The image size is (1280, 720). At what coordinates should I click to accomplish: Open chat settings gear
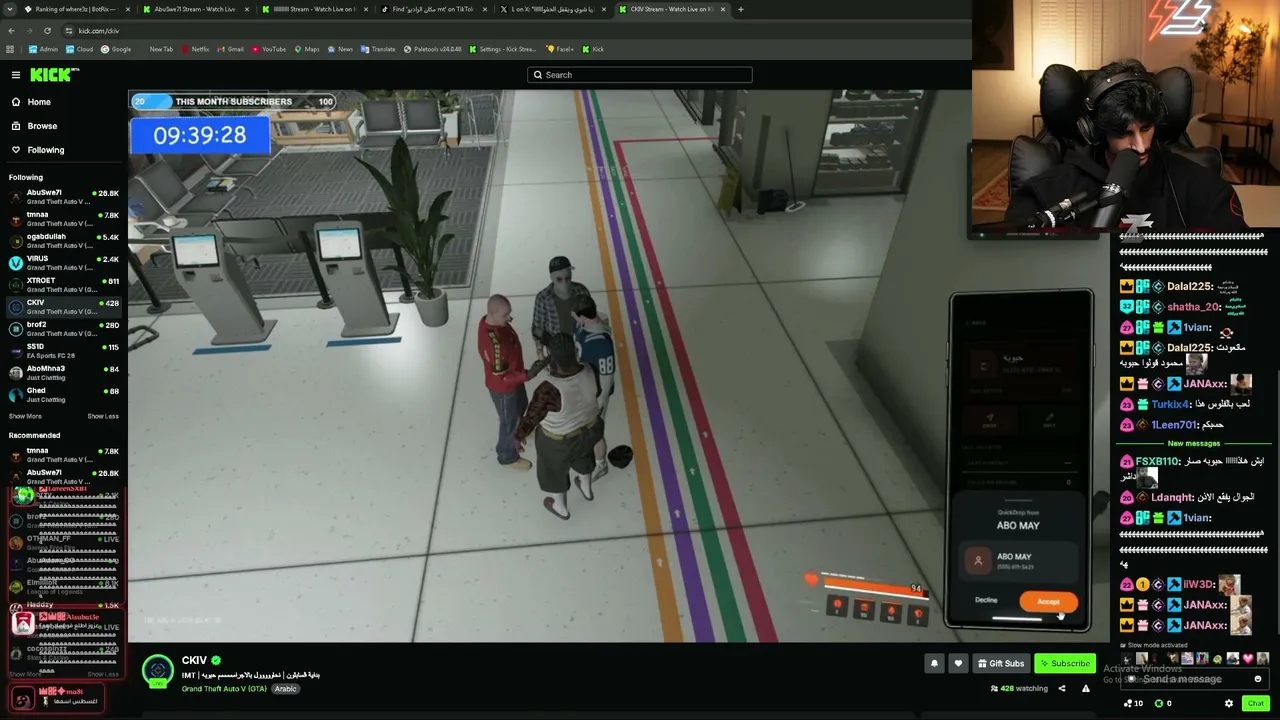(x=1229, y=703)
